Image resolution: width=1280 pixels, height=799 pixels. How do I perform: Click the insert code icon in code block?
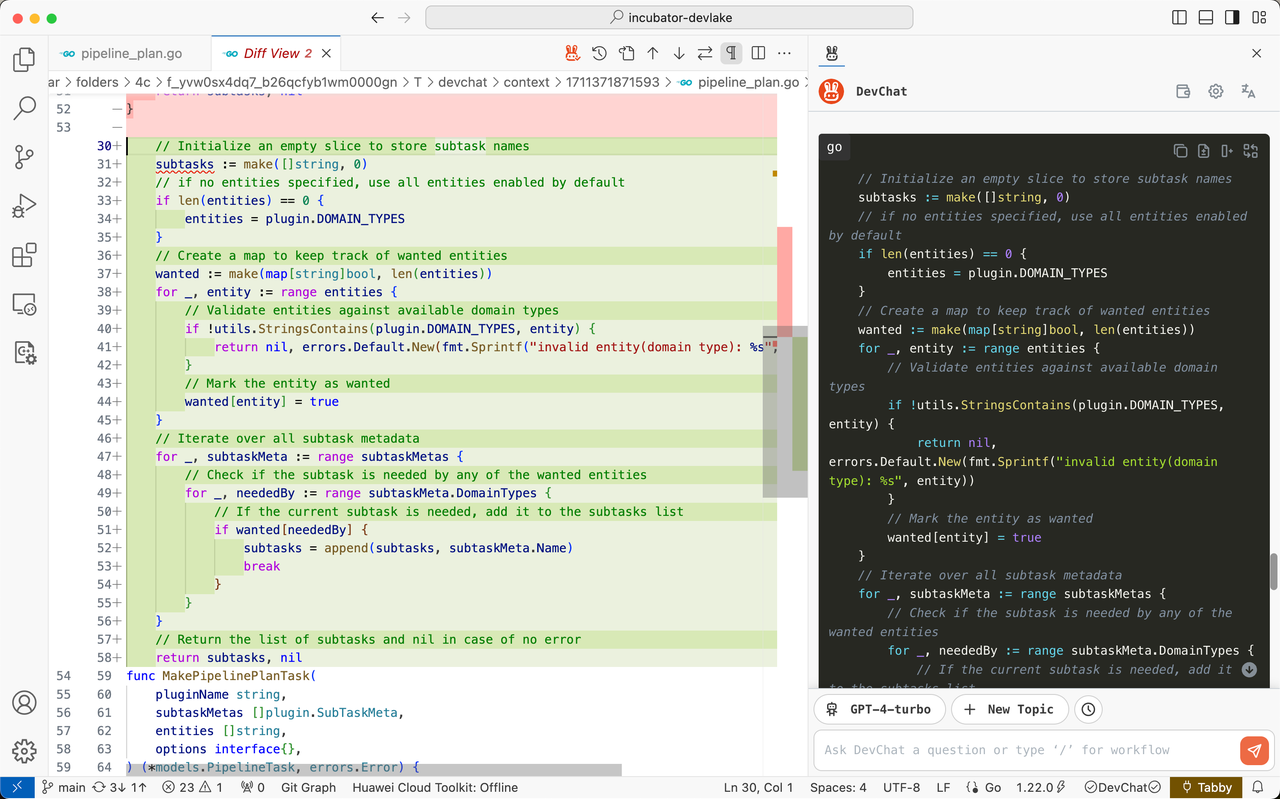pyautogui.click(x=1227, y=151)
